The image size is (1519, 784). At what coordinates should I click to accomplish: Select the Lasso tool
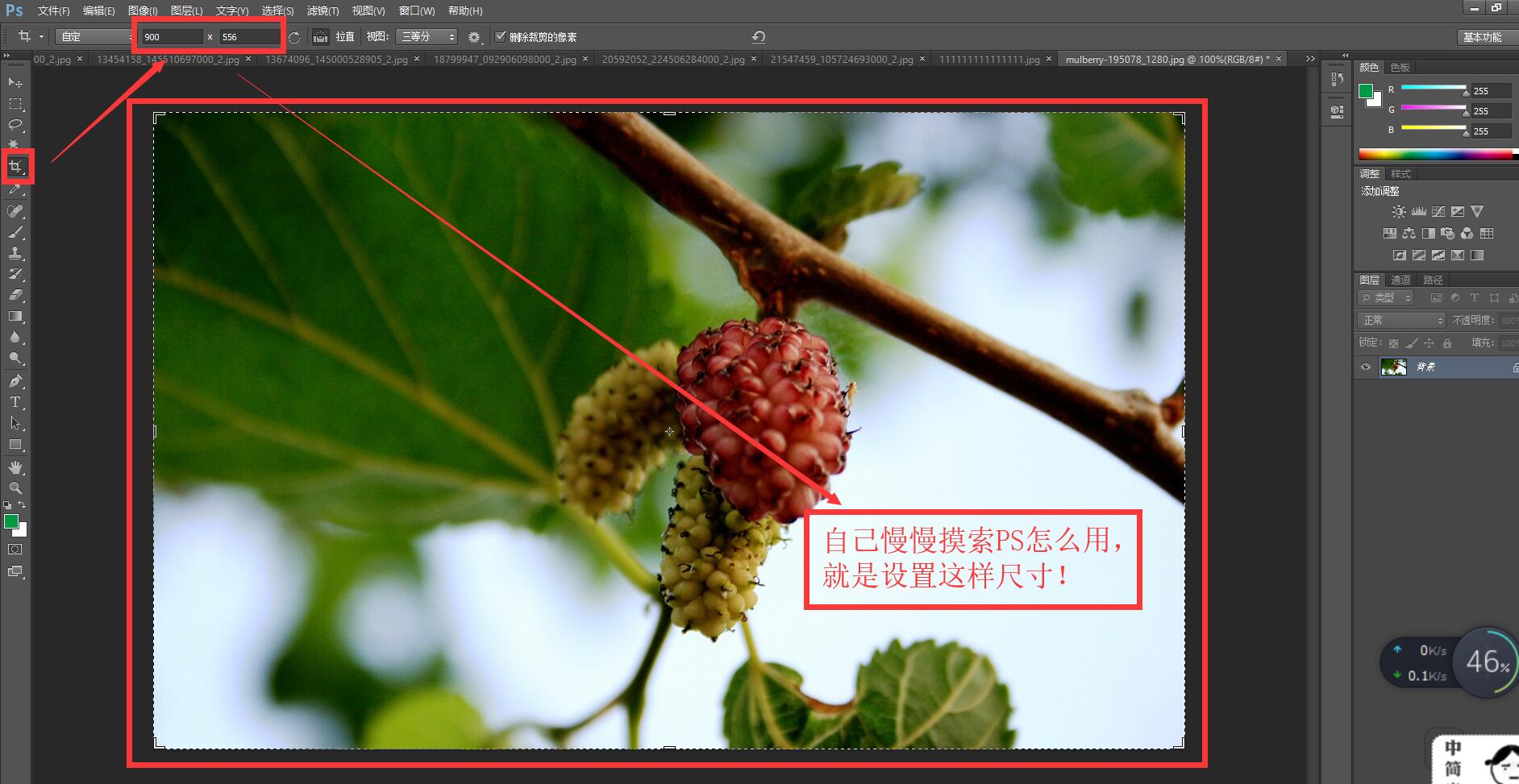(x=16, y=125)
